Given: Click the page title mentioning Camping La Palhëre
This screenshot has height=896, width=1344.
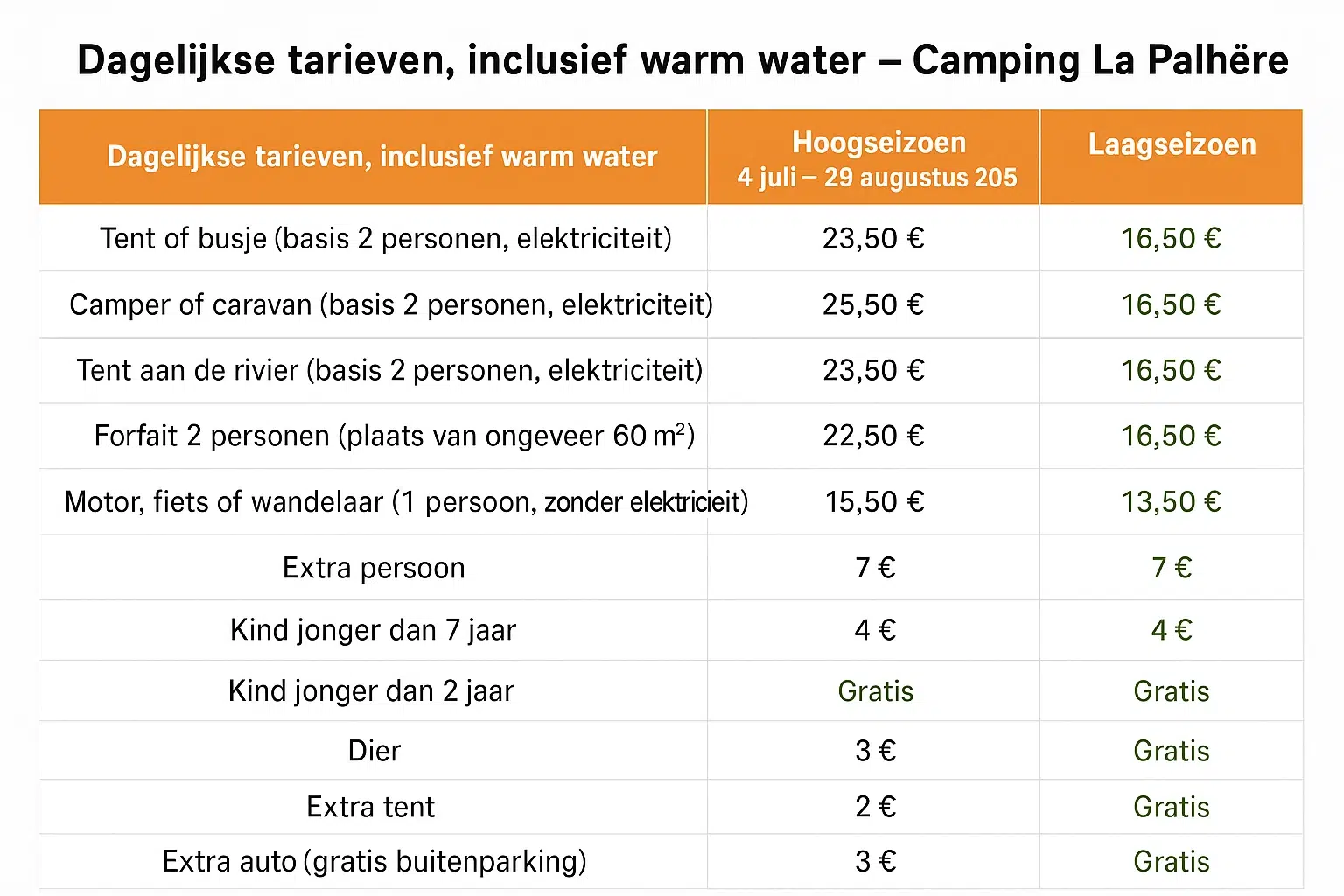Looking at the screenshot, I should [682, 61].
